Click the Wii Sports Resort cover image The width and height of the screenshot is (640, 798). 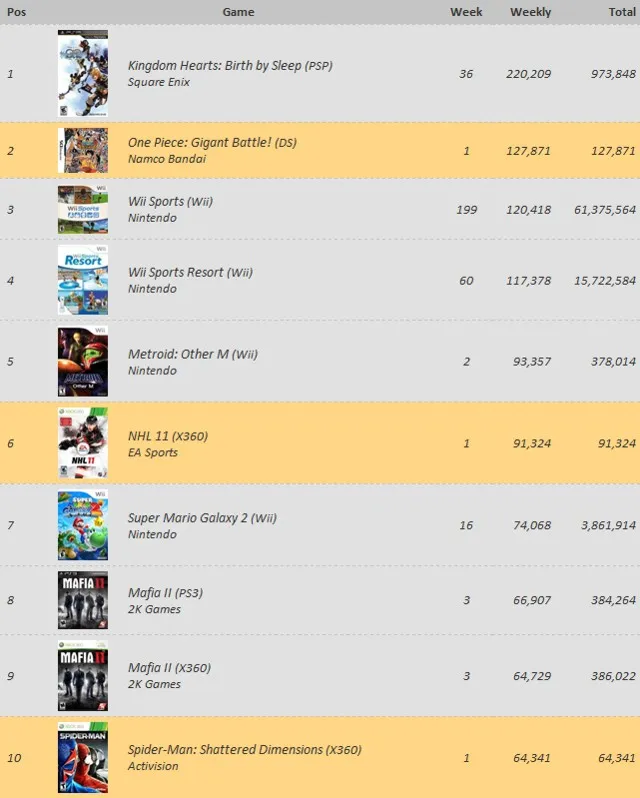(83, 280)
